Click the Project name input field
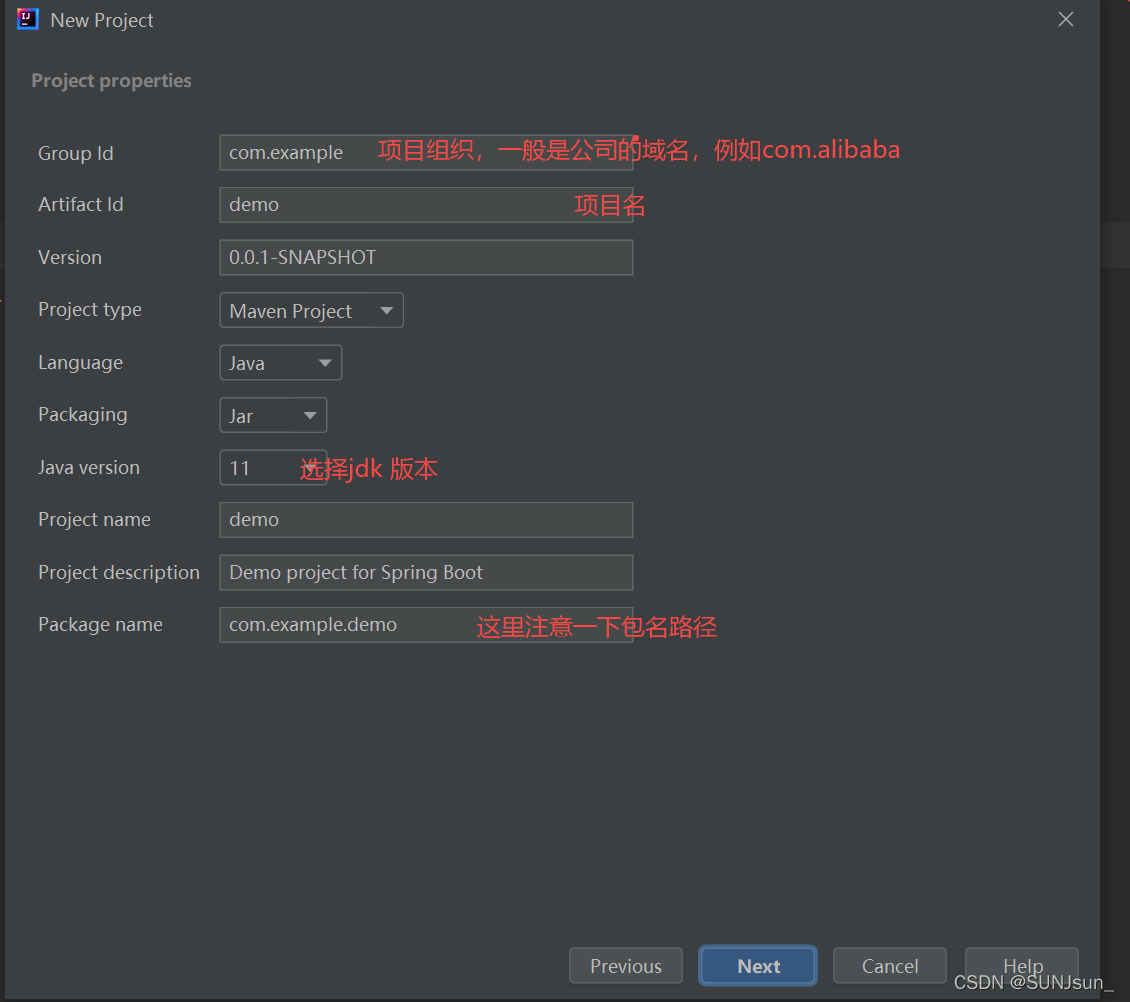The height and width of the screenshot is (1002, 1130). (426, 519)
